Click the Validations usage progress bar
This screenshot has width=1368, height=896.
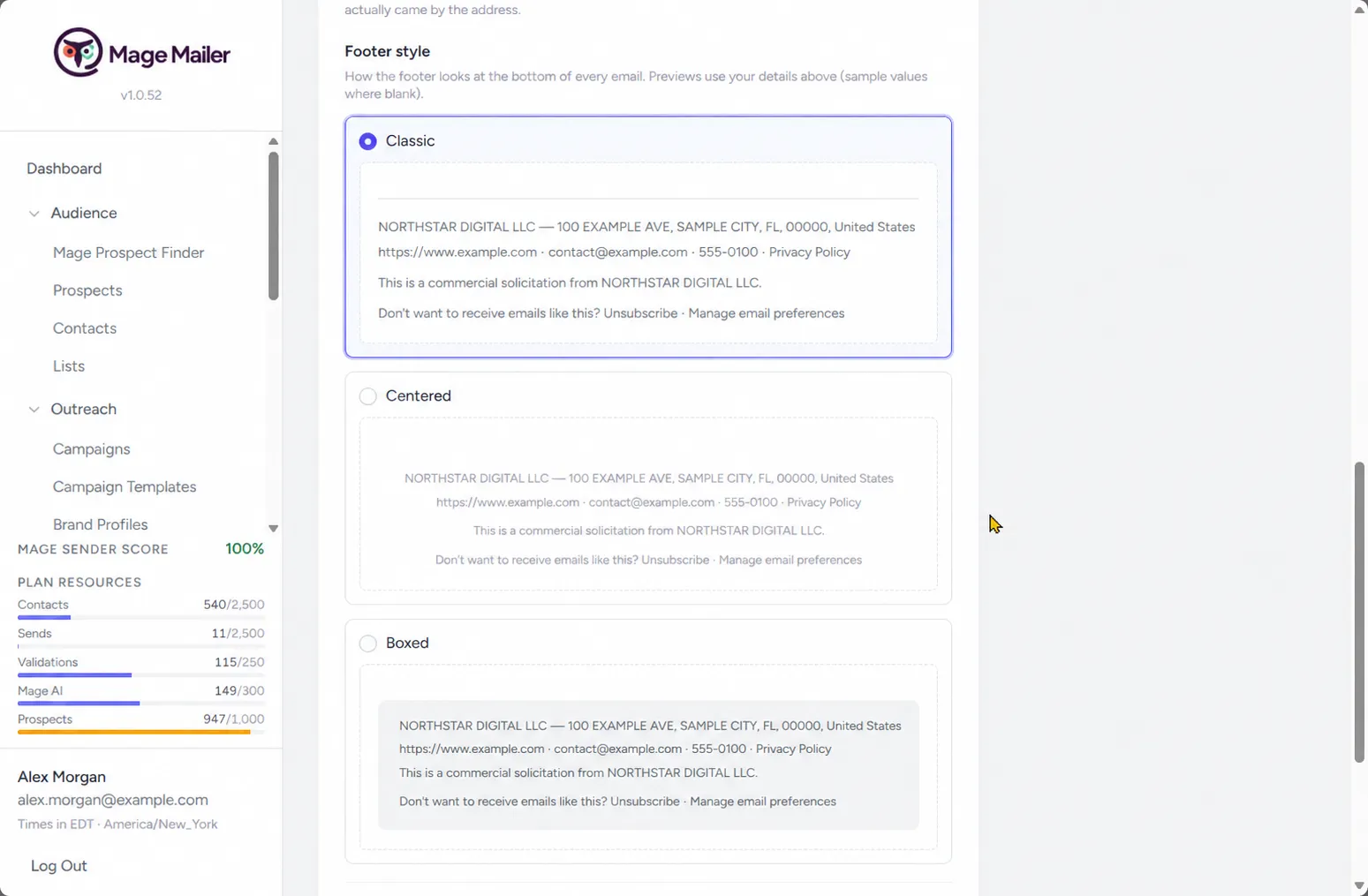click(141, 675)
